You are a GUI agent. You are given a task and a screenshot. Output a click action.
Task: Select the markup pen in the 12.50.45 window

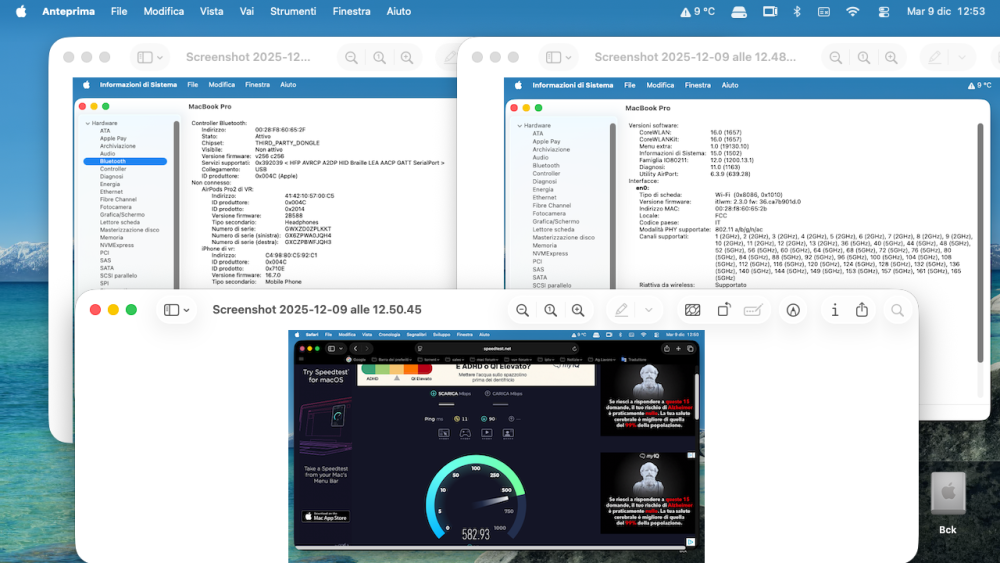tap(621, 311)
